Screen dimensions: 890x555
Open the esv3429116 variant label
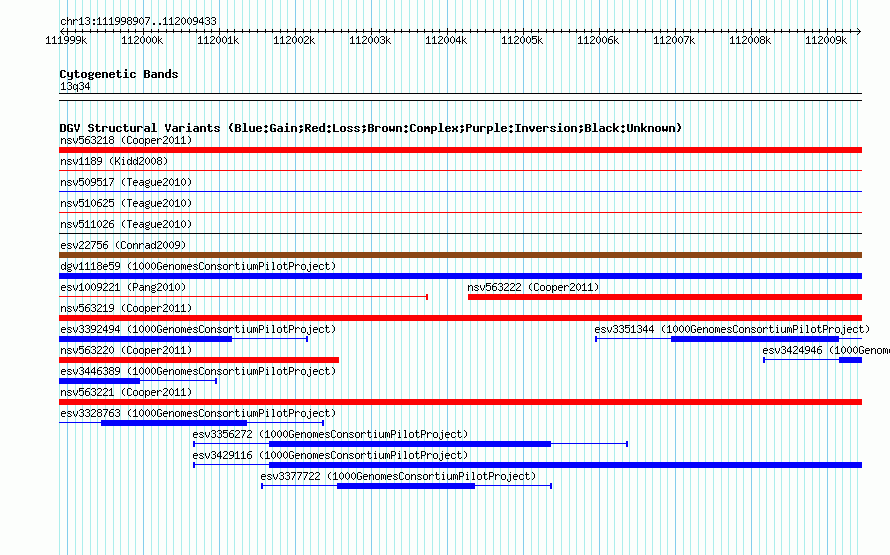coord(330,456)
